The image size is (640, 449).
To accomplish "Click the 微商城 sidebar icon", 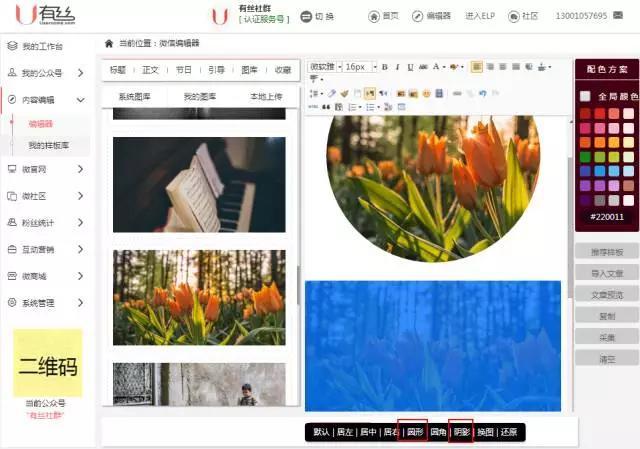I will pos(12,276).
